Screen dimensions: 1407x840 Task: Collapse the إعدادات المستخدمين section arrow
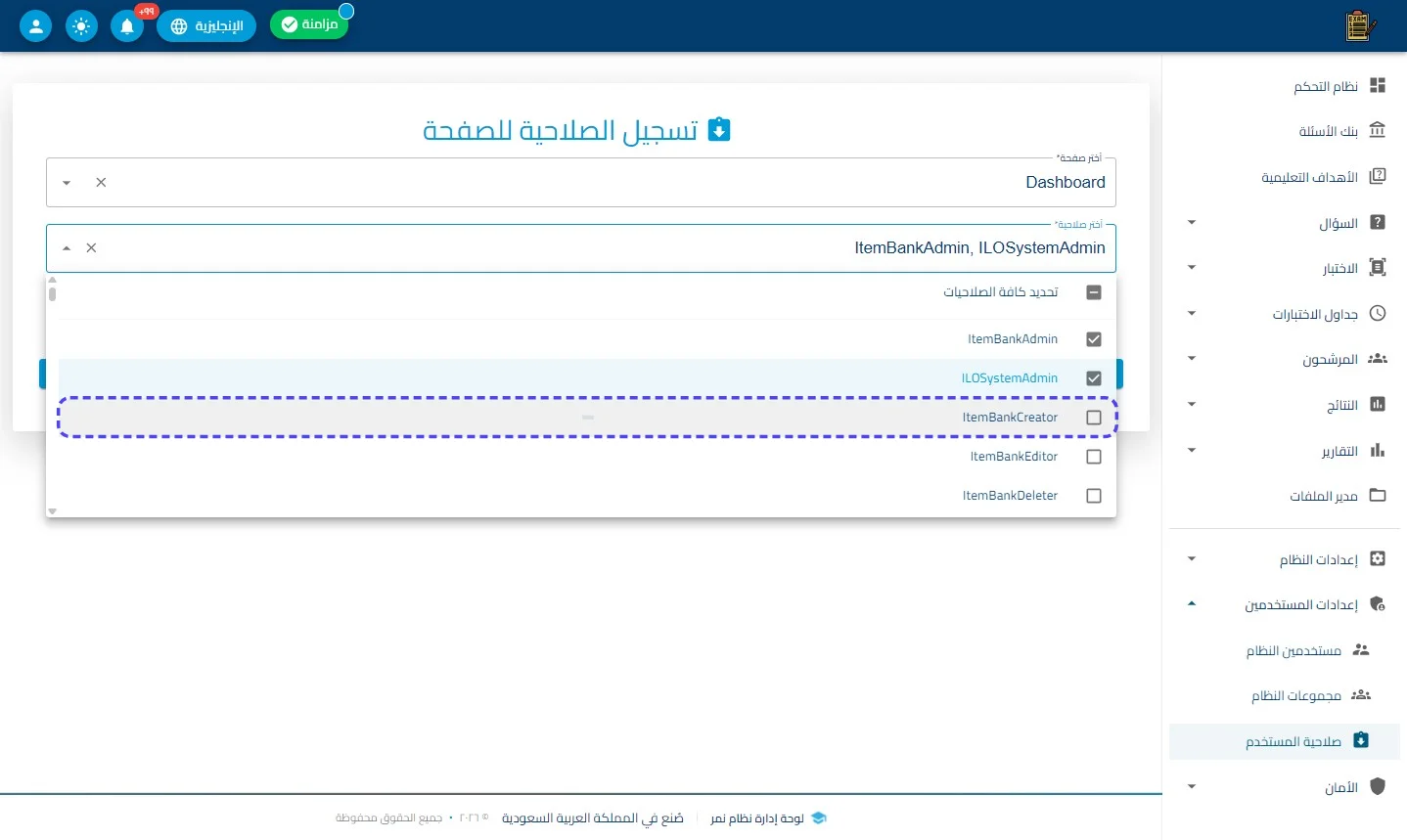click(x=1192, y=604)
